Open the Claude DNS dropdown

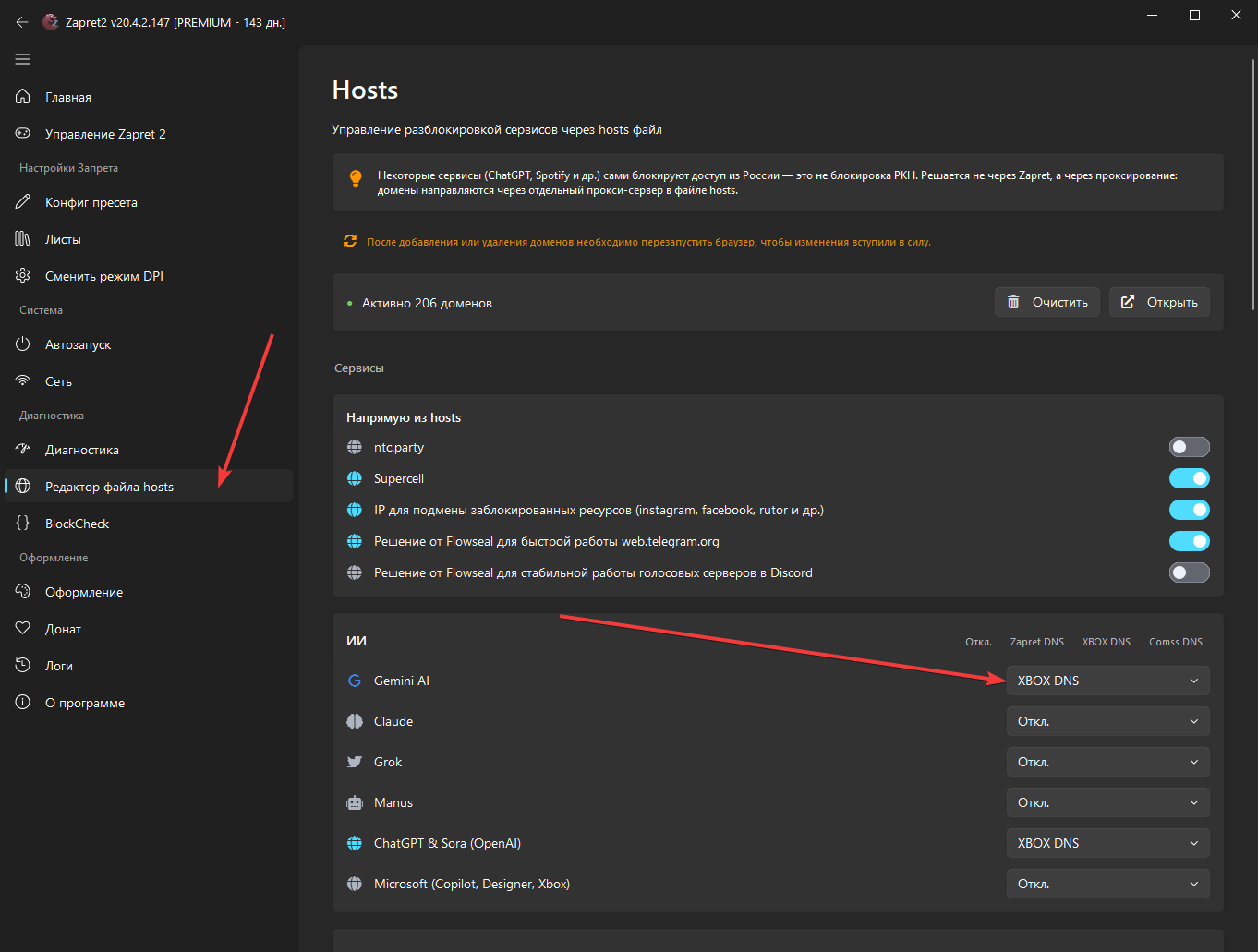[1108, 721]
